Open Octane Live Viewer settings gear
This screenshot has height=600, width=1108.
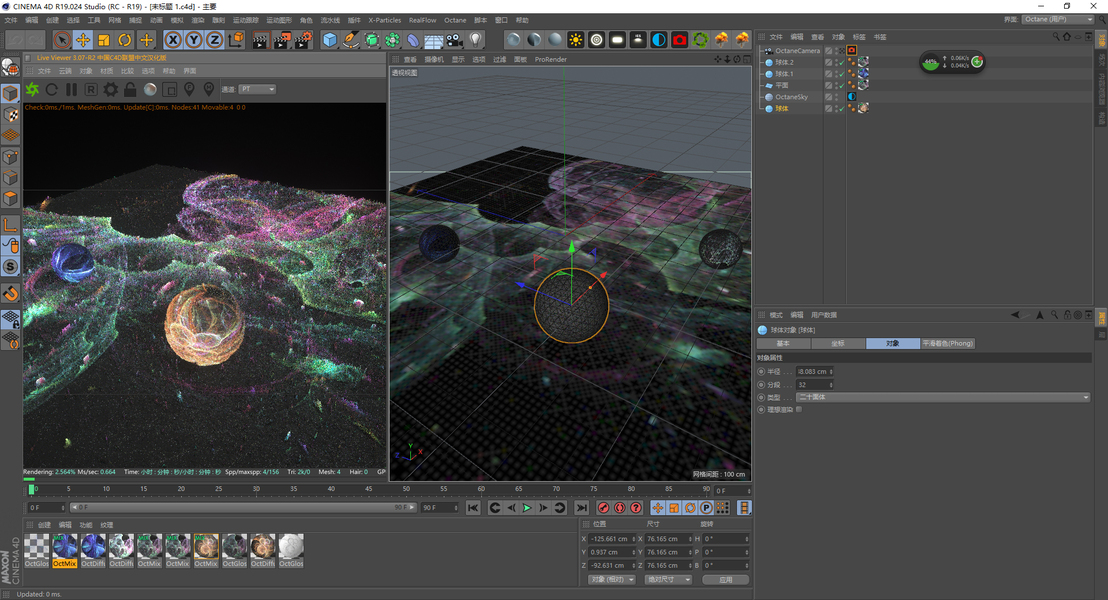tap(111, 89)
